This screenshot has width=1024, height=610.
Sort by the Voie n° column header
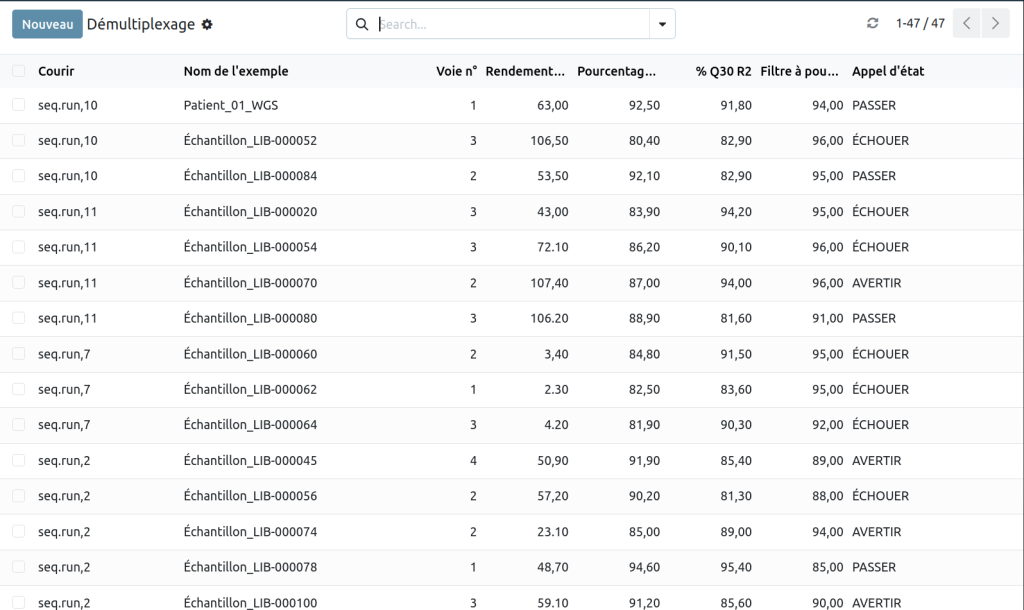point(456,71)
